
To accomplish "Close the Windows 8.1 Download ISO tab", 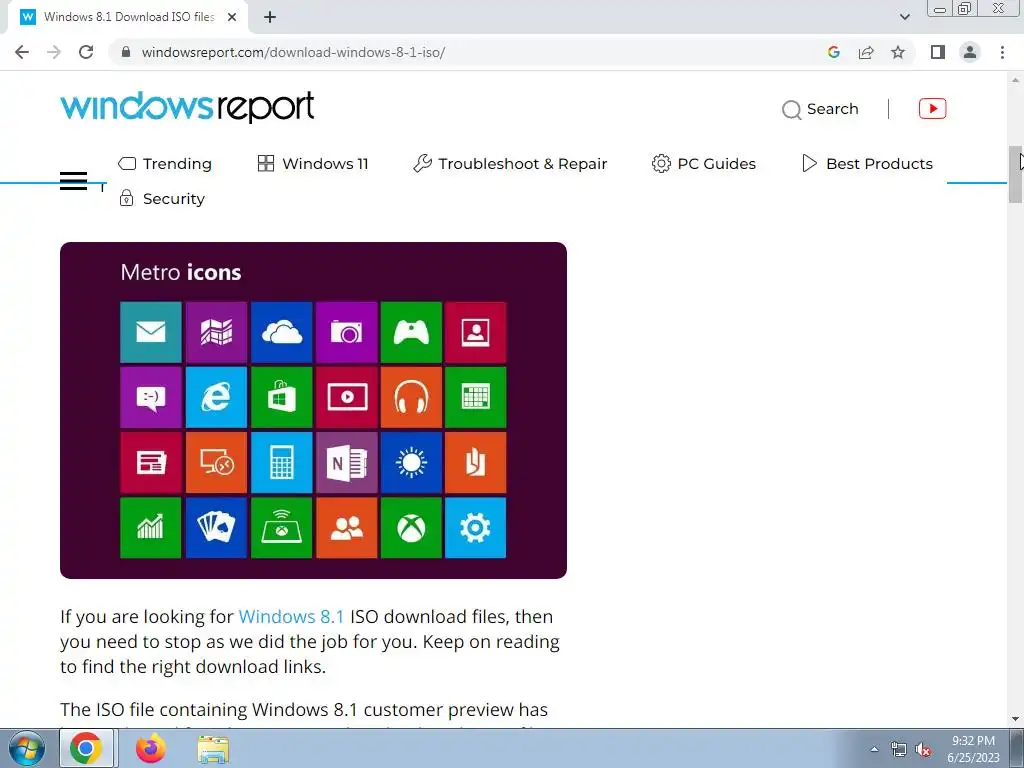I will point(232,18).
